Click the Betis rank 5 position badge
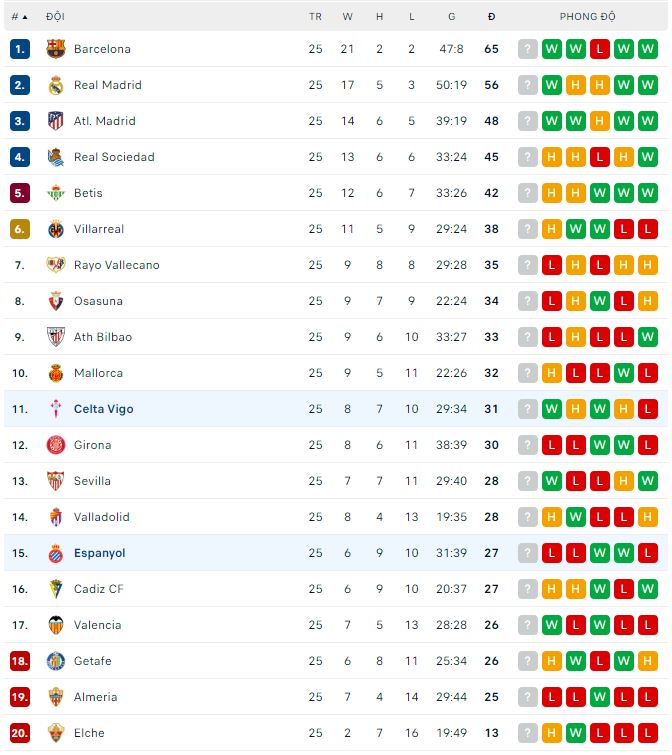Screen dimensions: 672x755 tap(20, 193)
